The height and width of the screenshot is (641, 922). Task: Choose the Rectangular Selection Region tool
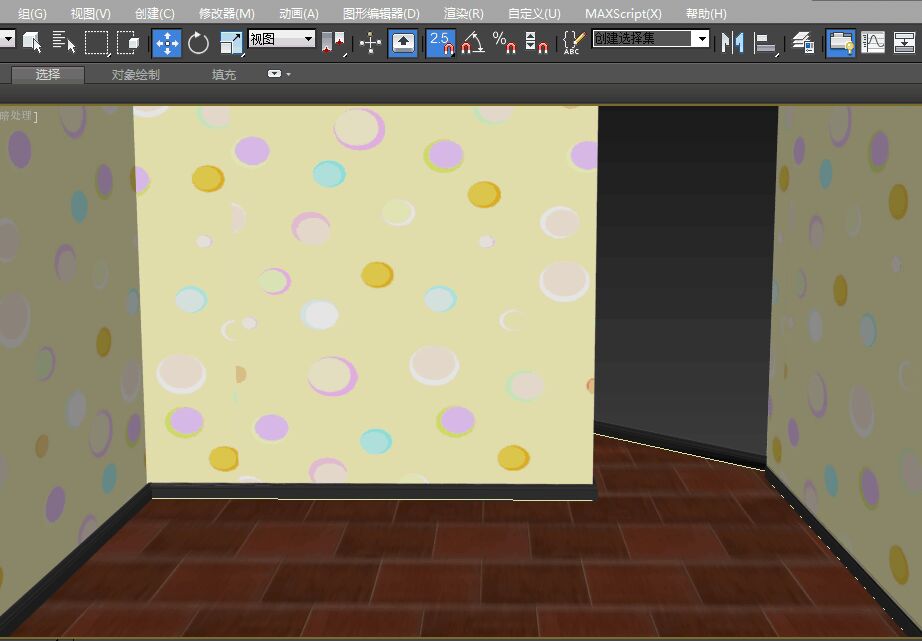point(96,43)
